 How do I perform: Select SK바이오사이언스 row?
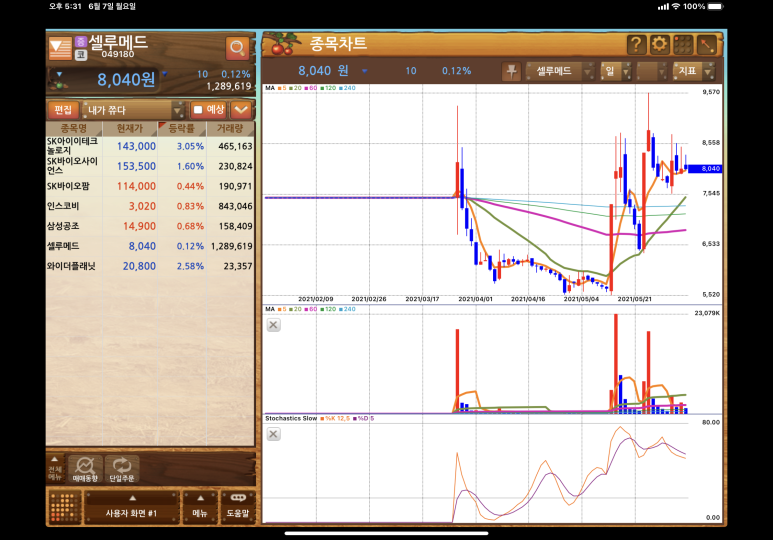pos(150,166)
